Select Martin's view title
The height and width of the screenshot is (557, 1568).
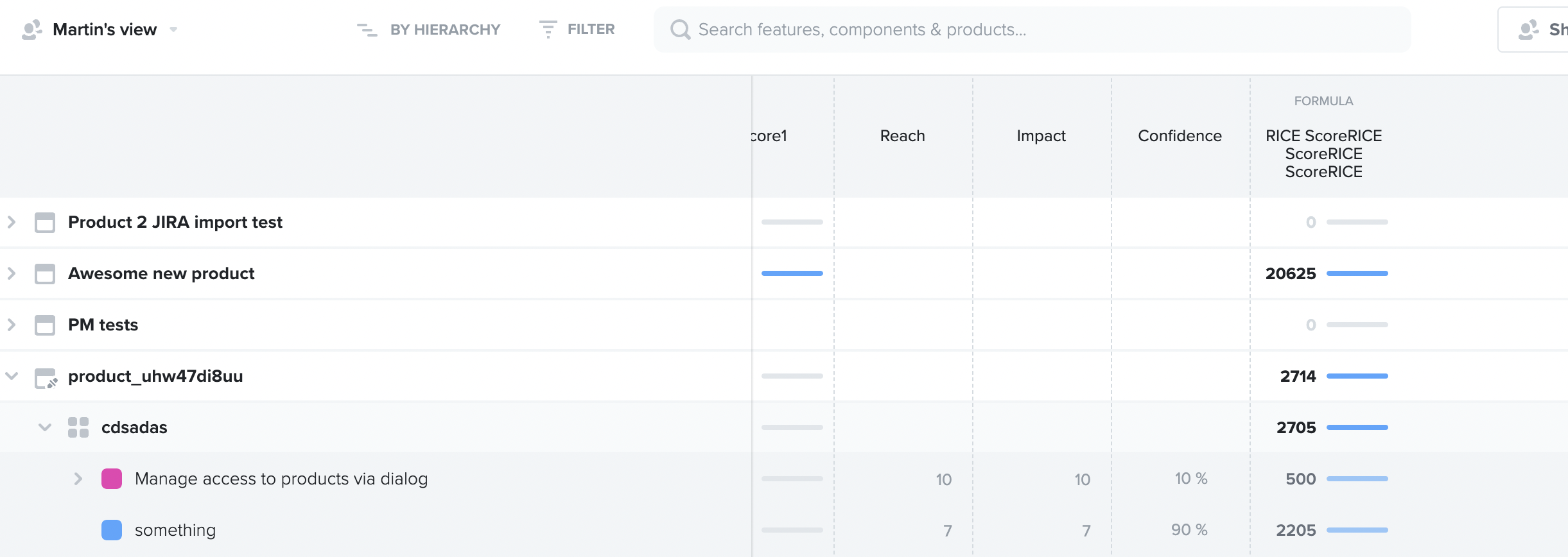105,30
